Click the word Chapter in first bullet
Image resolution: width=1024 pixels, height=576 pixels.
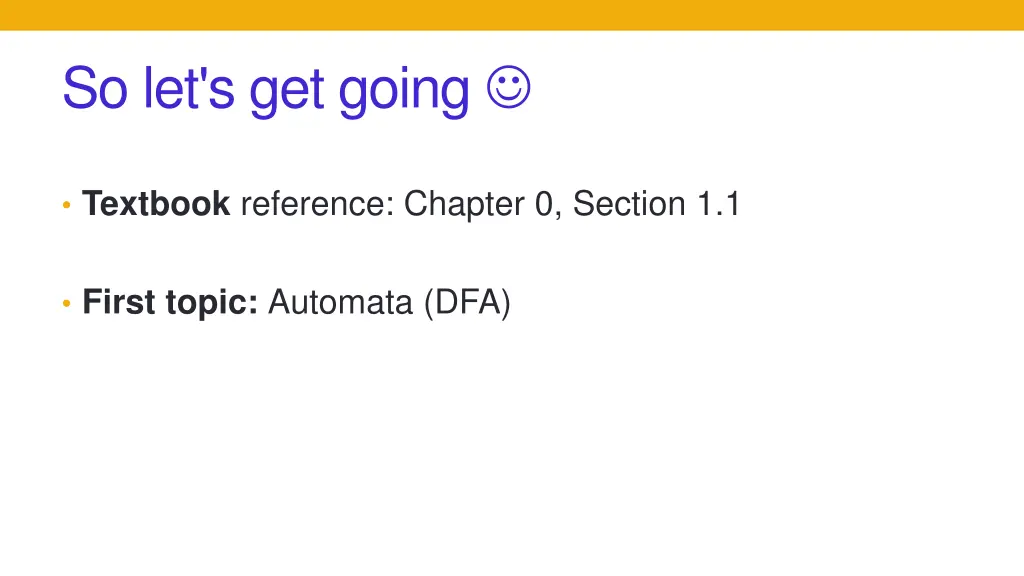click(x=464, y=204)
